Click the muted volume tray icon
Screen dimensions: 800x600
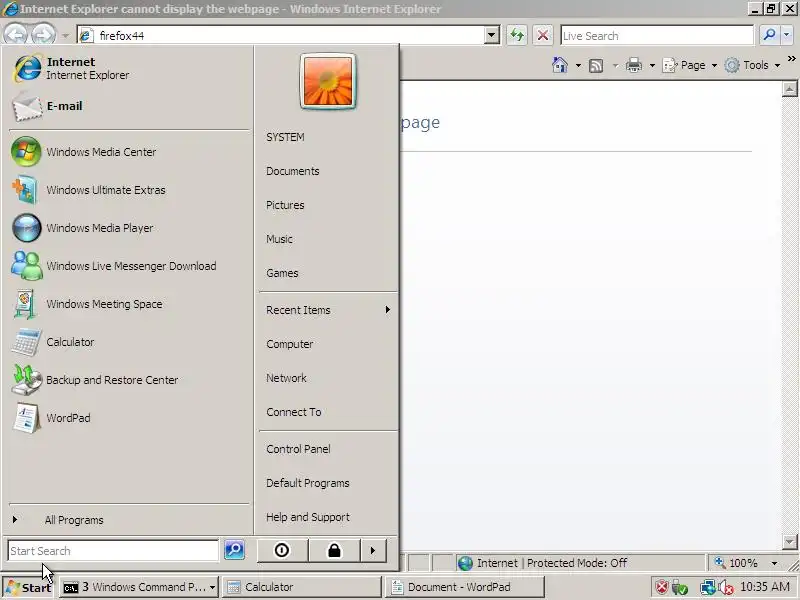(x=726, y=588)
